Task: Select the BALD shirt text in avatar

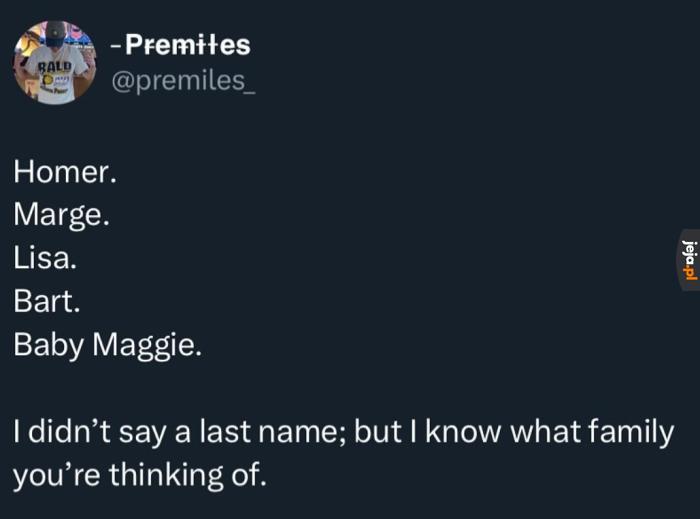Action: click(x=54, y=67)
